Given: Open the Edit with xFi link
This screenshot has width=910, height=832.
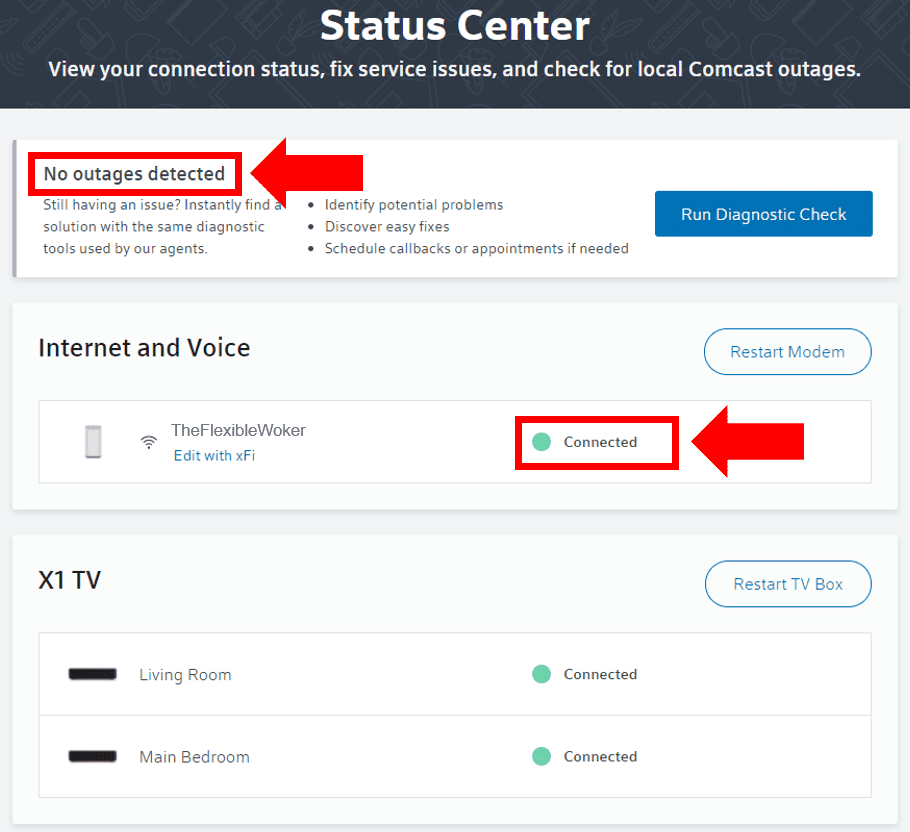Looking at the screenshot, I should 214,455.
